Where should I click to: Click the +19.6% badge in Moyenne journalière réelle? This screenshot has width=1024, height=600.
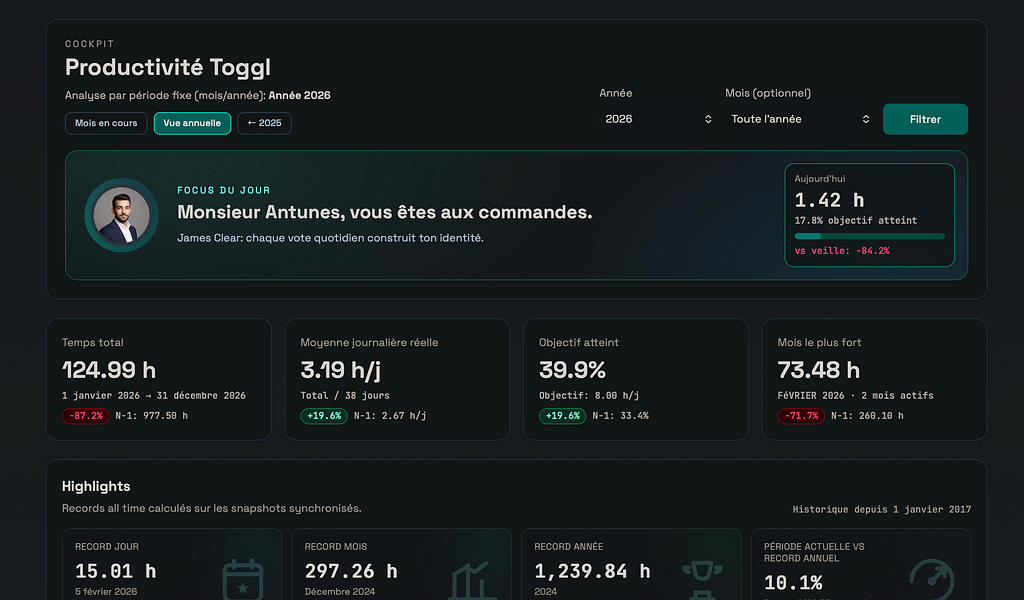point(324,416)
